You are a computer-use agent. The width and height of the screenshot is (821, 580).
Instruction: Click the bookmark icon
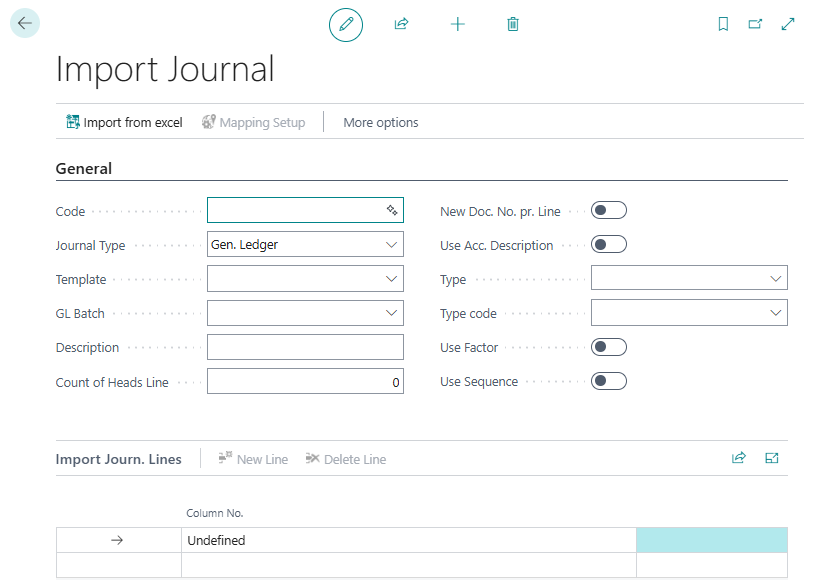click(724, 24)
